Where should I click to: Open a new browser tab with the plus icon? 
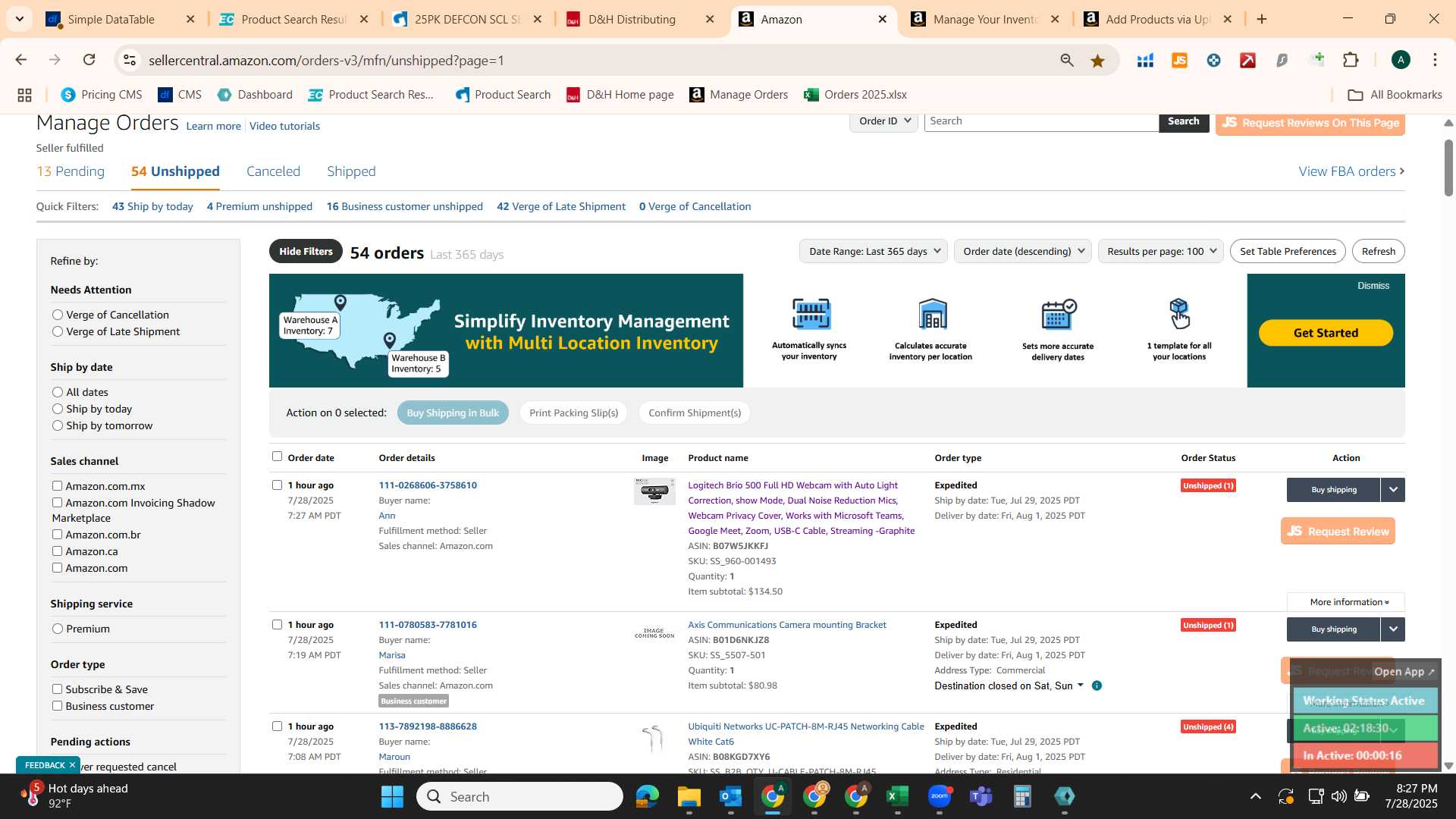(x=1262, y=20)
